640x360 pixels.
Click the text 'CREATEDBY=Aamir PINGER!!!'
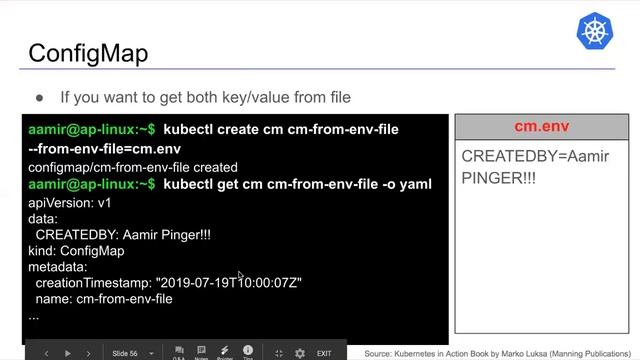click(x=535, y=167)
